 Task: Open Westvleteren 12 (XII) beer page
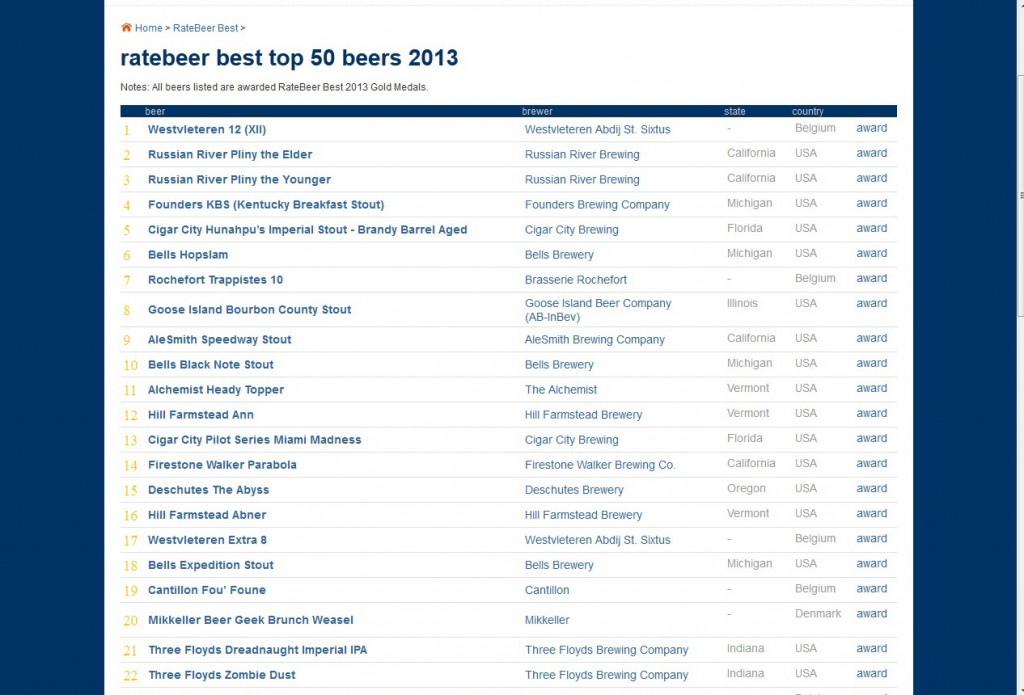click(x=206, y=129)
